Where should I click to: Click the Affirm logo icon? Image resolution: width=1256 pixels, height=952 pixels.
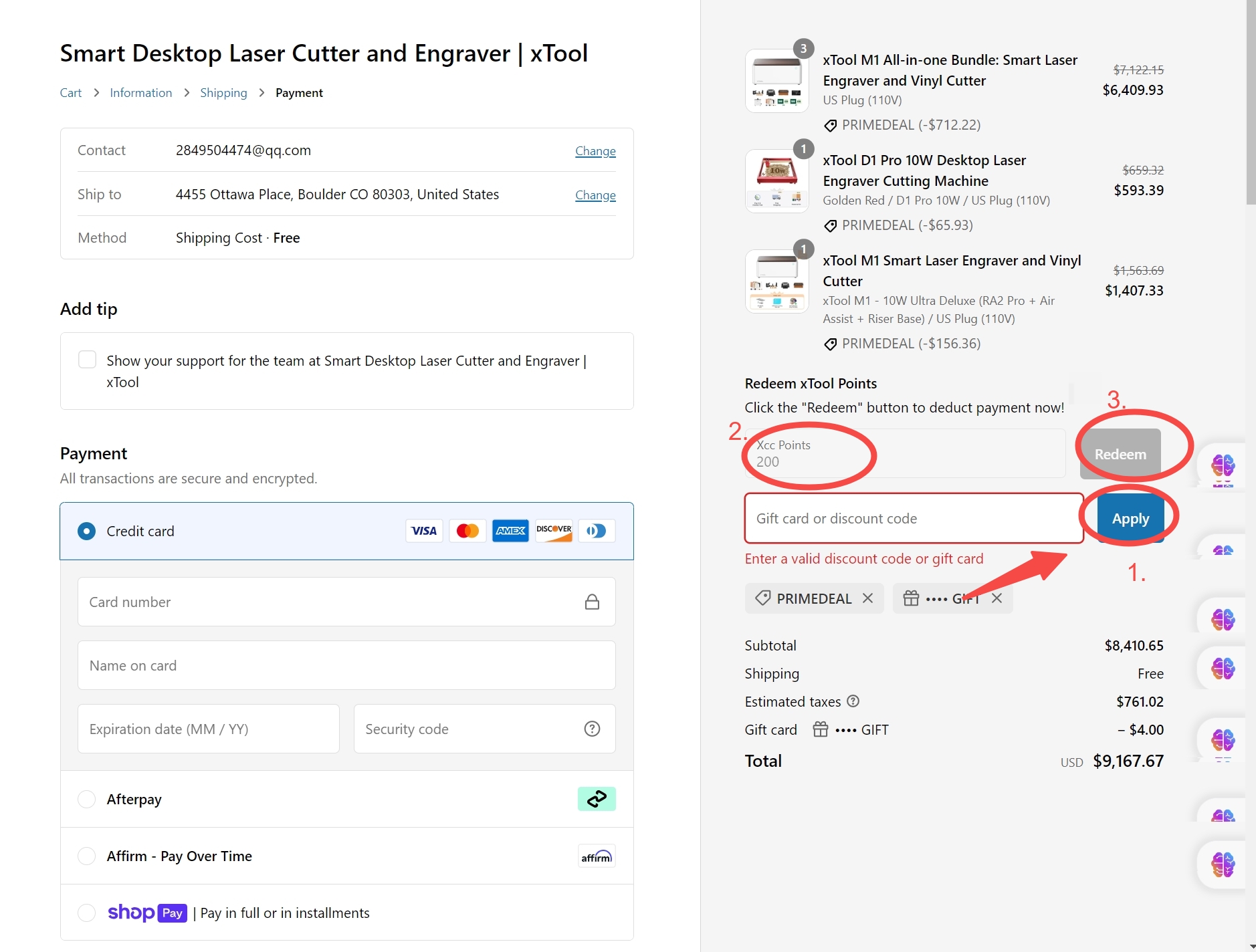click(x=597, y=856)
